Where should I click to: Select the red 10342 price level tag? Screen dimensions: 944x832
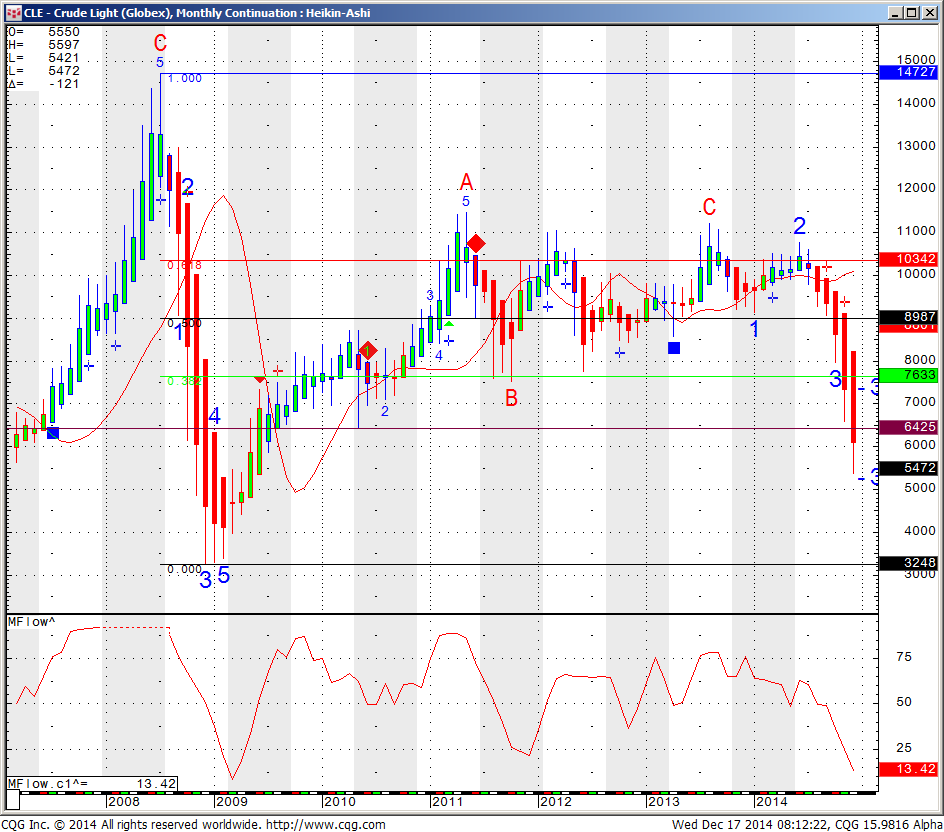click(x=909, y=259)
